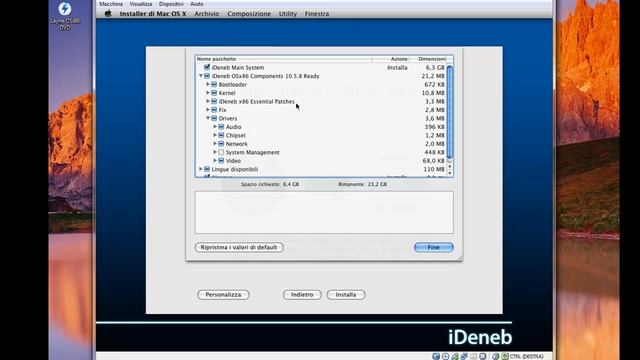
Task: Click the empty package description box
Action: point(324,213)
